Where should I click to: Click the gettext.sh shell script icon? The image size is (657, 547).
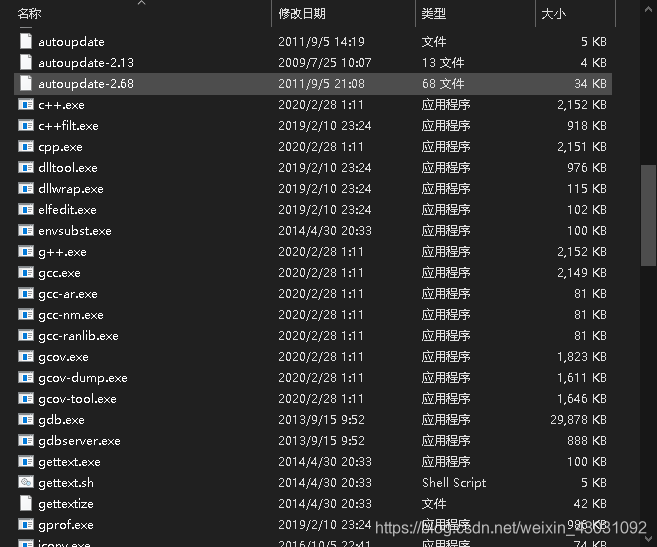click(x=26, y=482)
